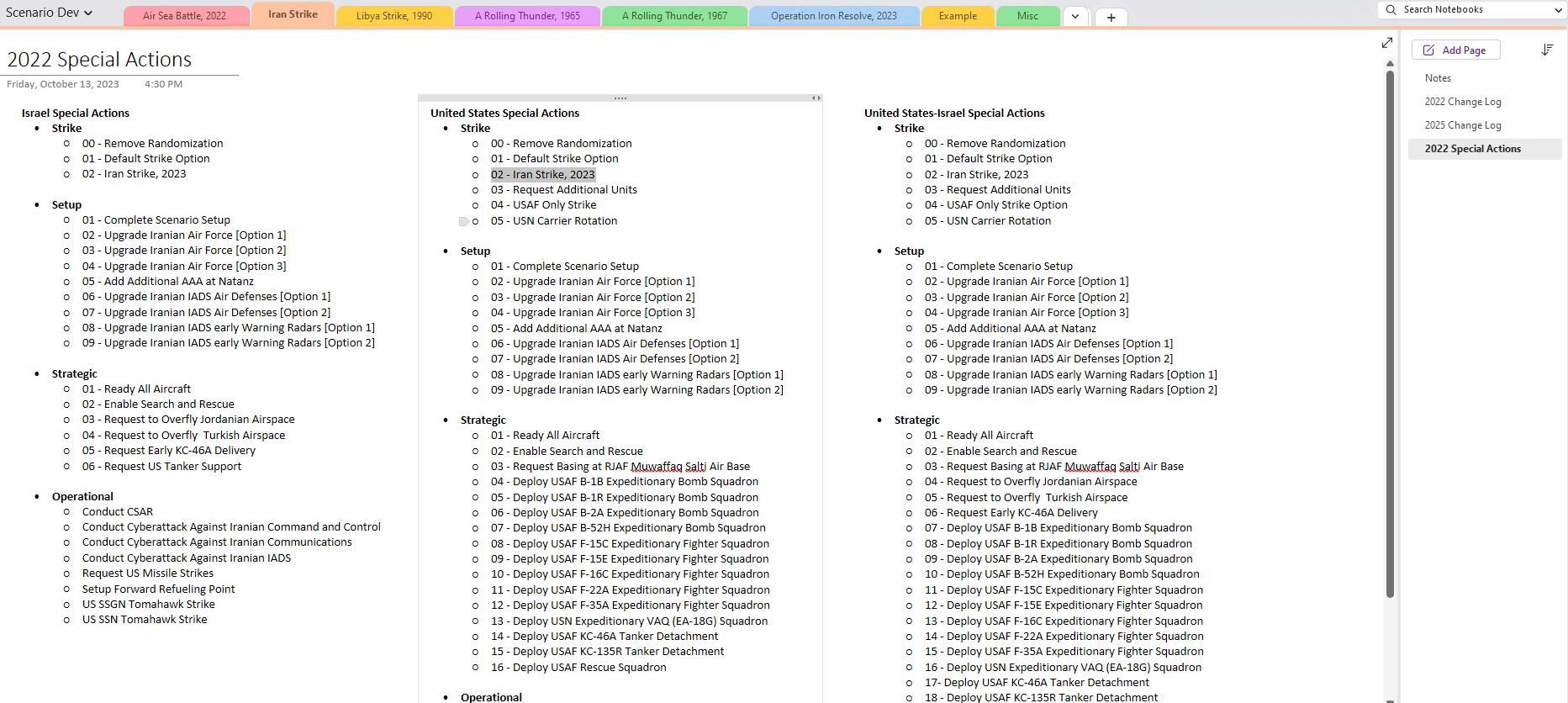Switch to Air Sea Battle, 2022 section tab
Screen dimensions: 1568x703
tap(185, 16)
